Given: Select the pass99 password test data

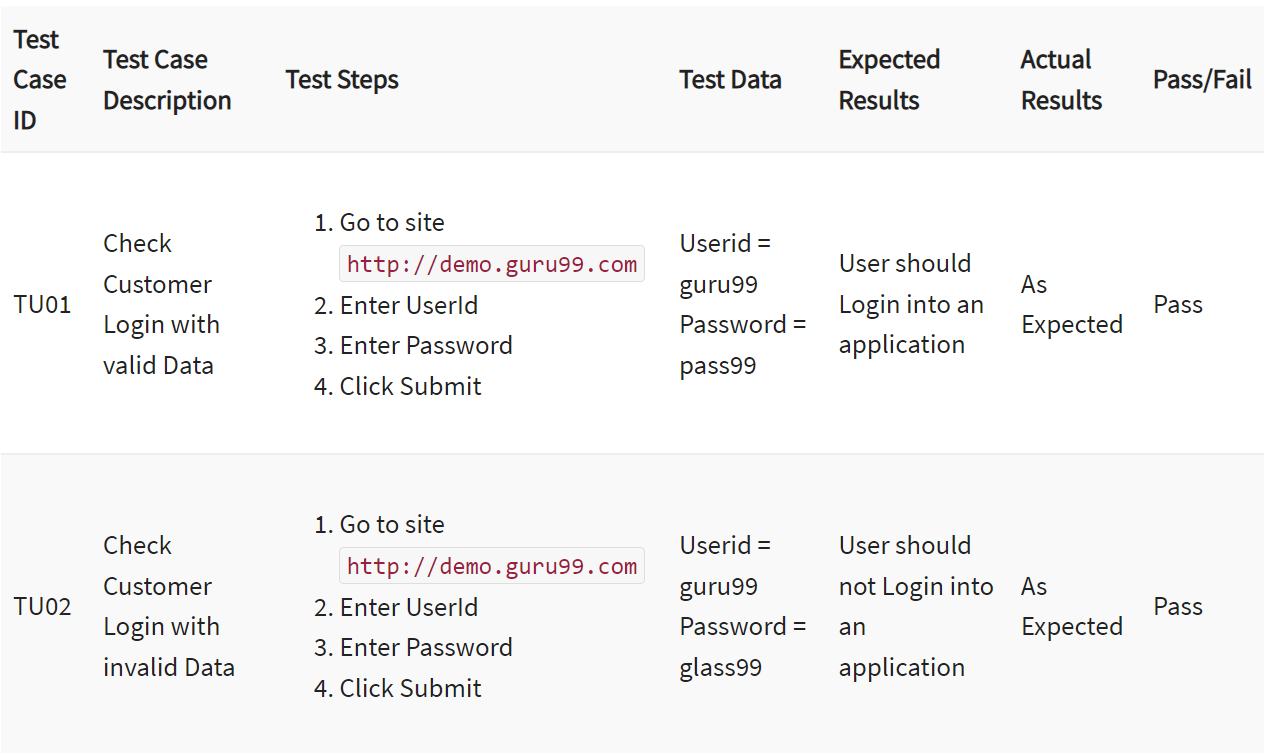Looking at the screenshot, I should pos(718,366).
